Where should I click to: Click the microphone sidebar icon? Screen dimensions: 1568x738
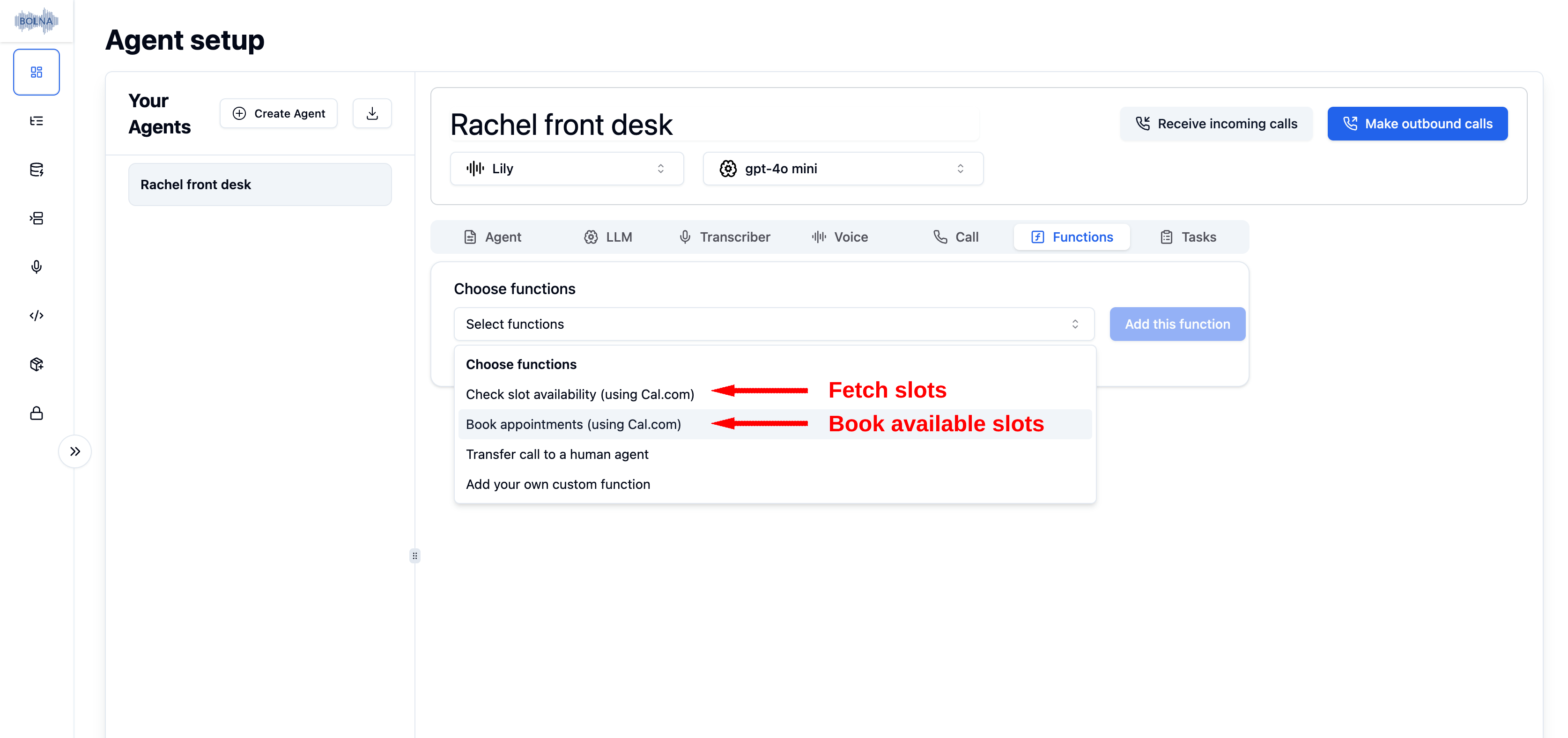pos(37,267)
